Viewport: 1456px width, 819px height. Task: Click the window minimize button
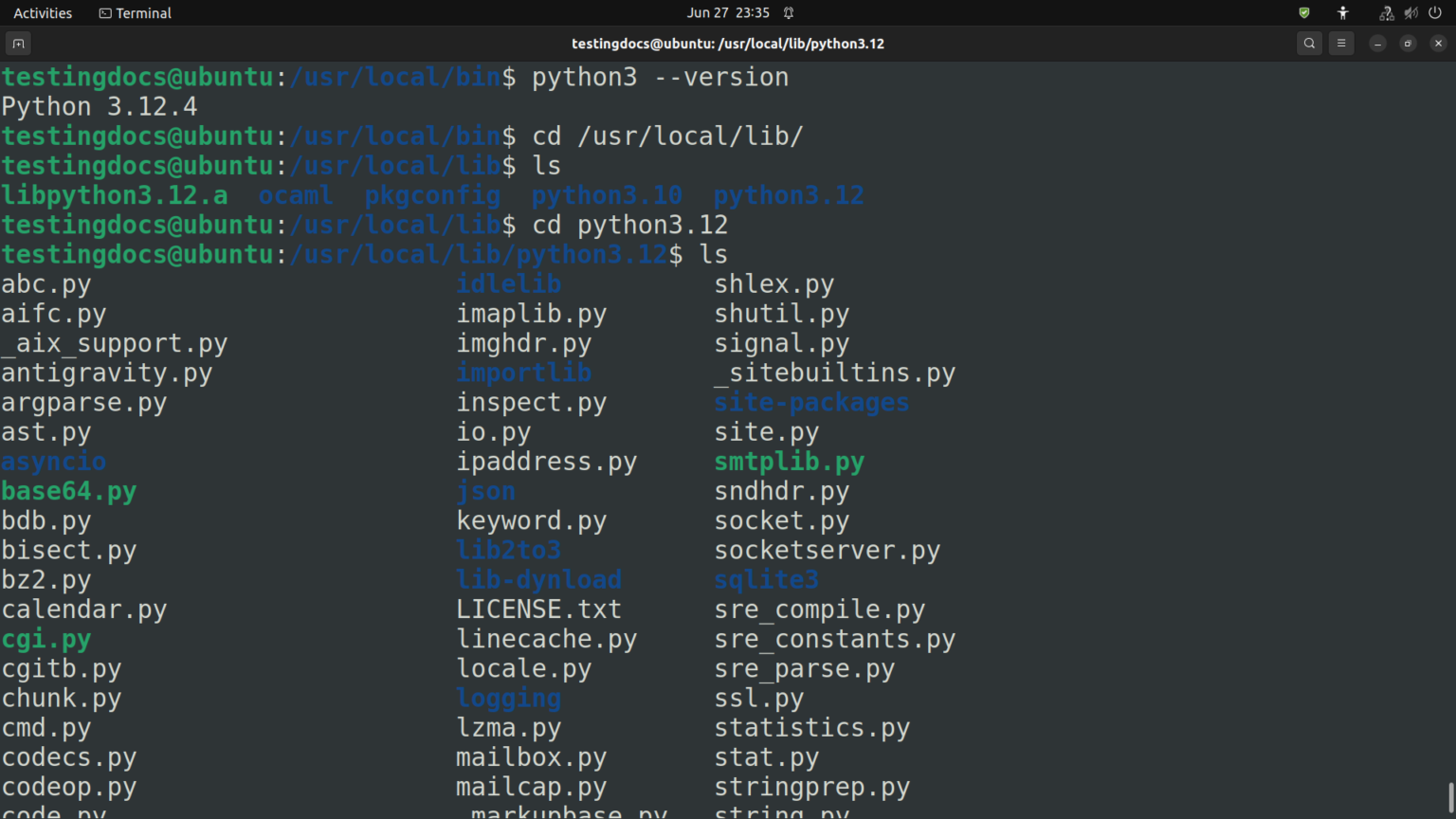point(1376,43)
